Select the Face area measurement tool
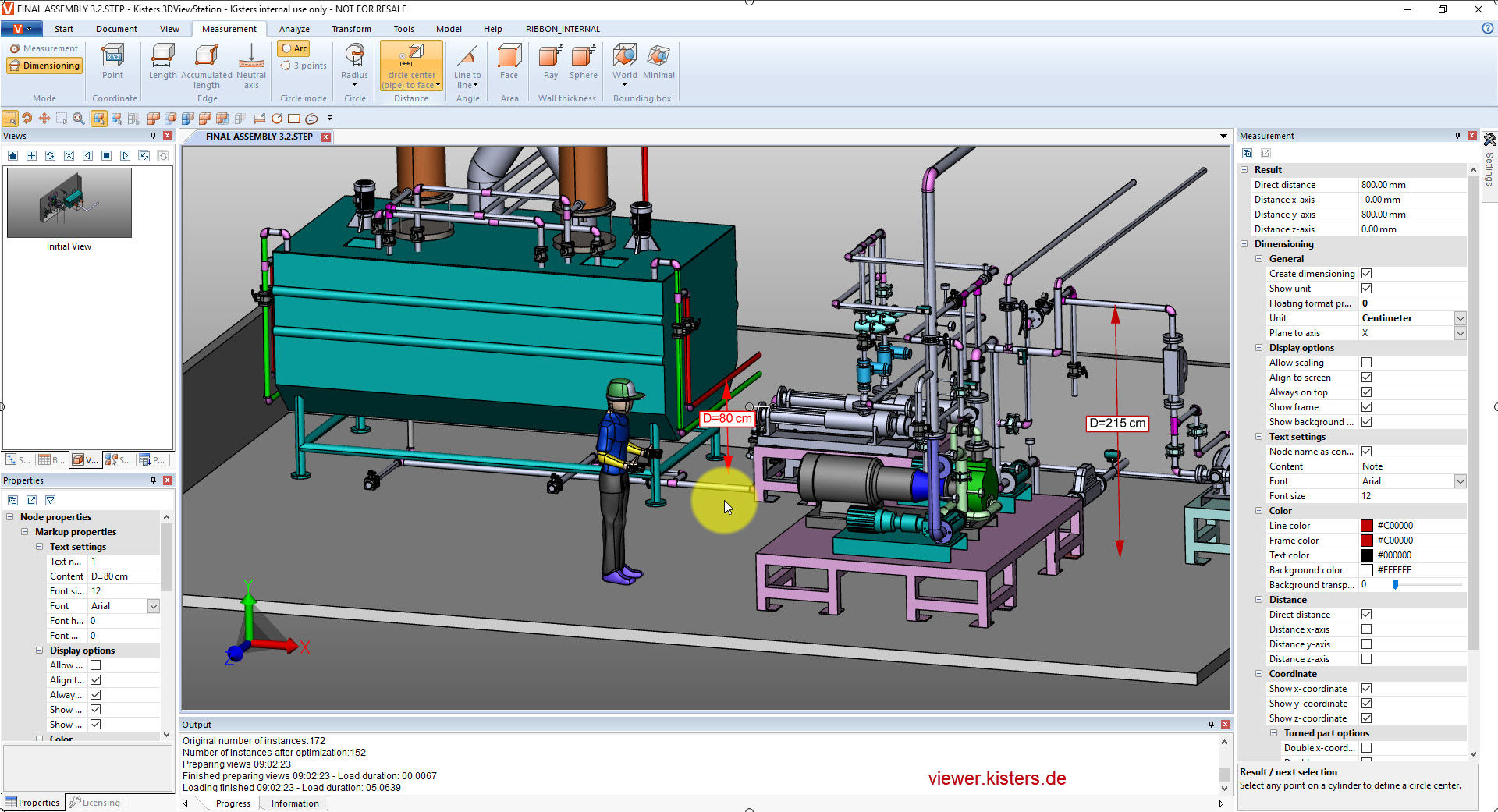This screenshot has height=812, width=1498. (x=509, y=62)
